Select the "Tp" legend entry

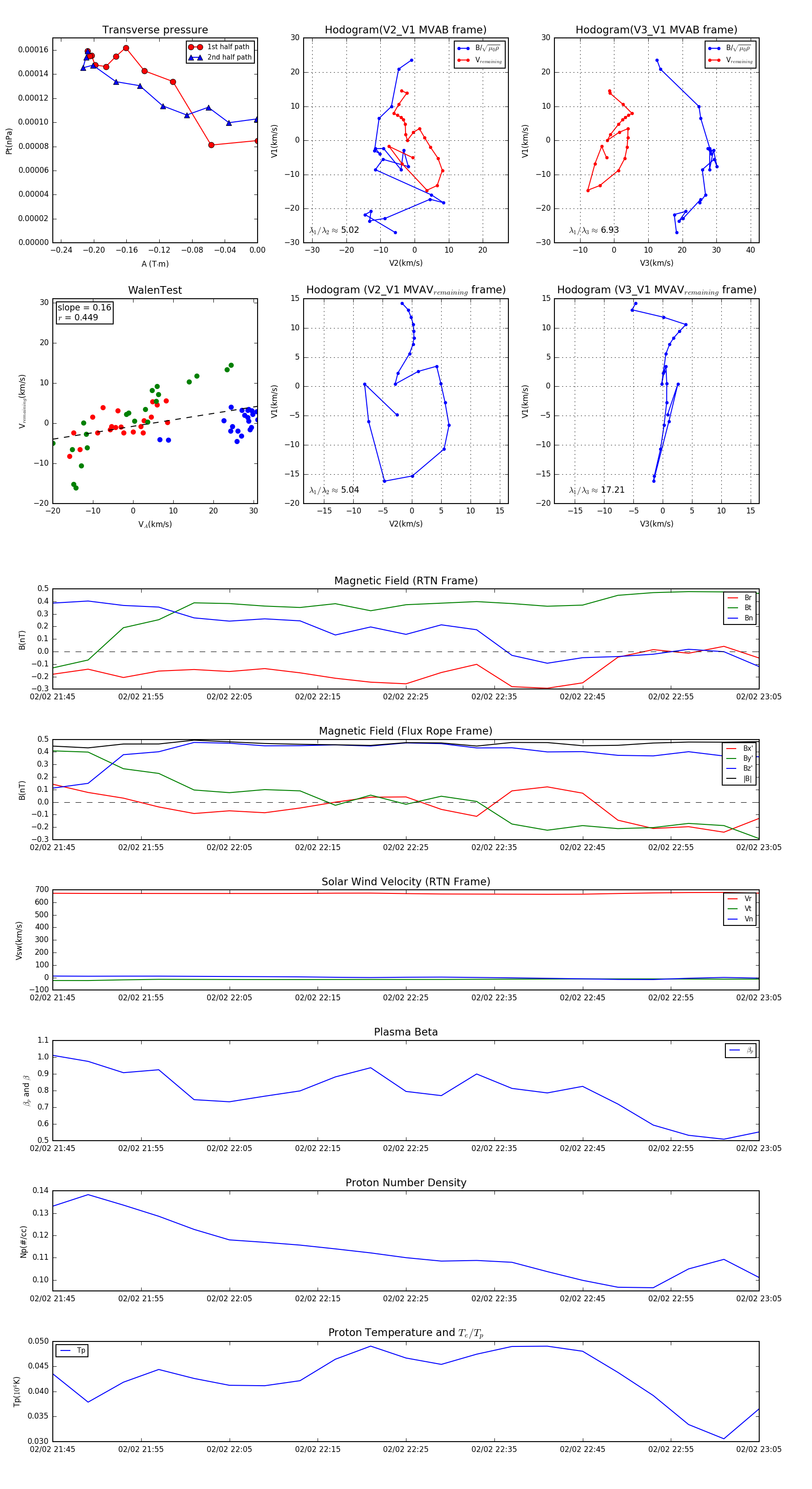tap(72, 1350)
